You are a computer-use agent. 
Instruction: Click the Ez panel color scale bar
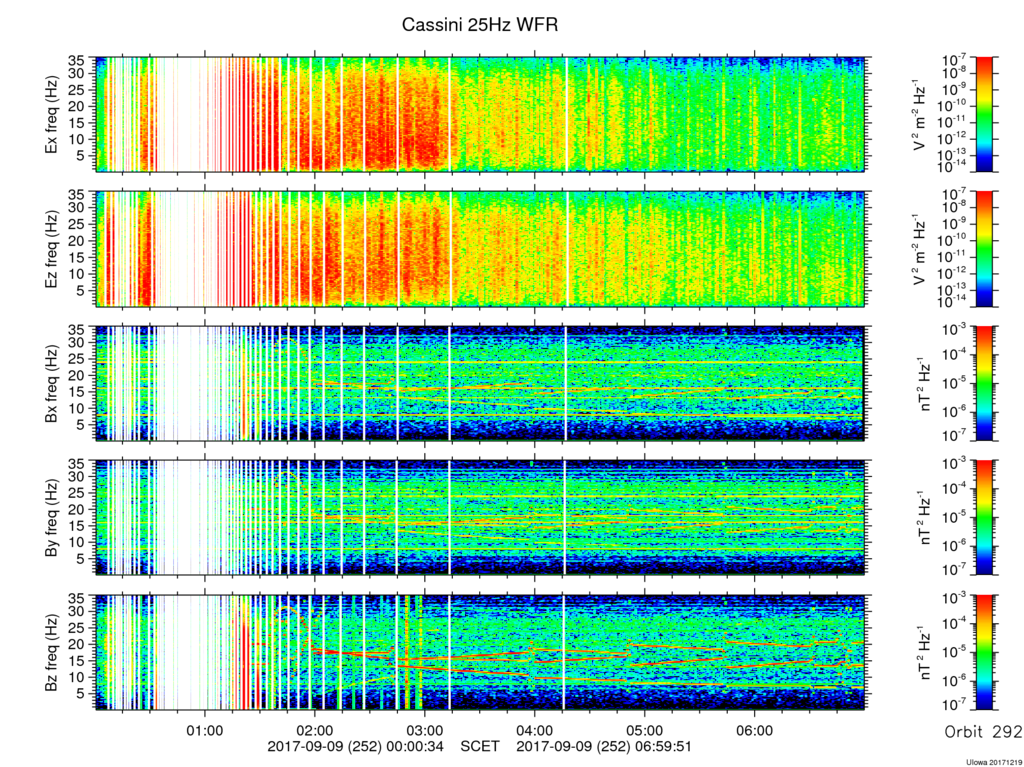click(x=984, y=249)
